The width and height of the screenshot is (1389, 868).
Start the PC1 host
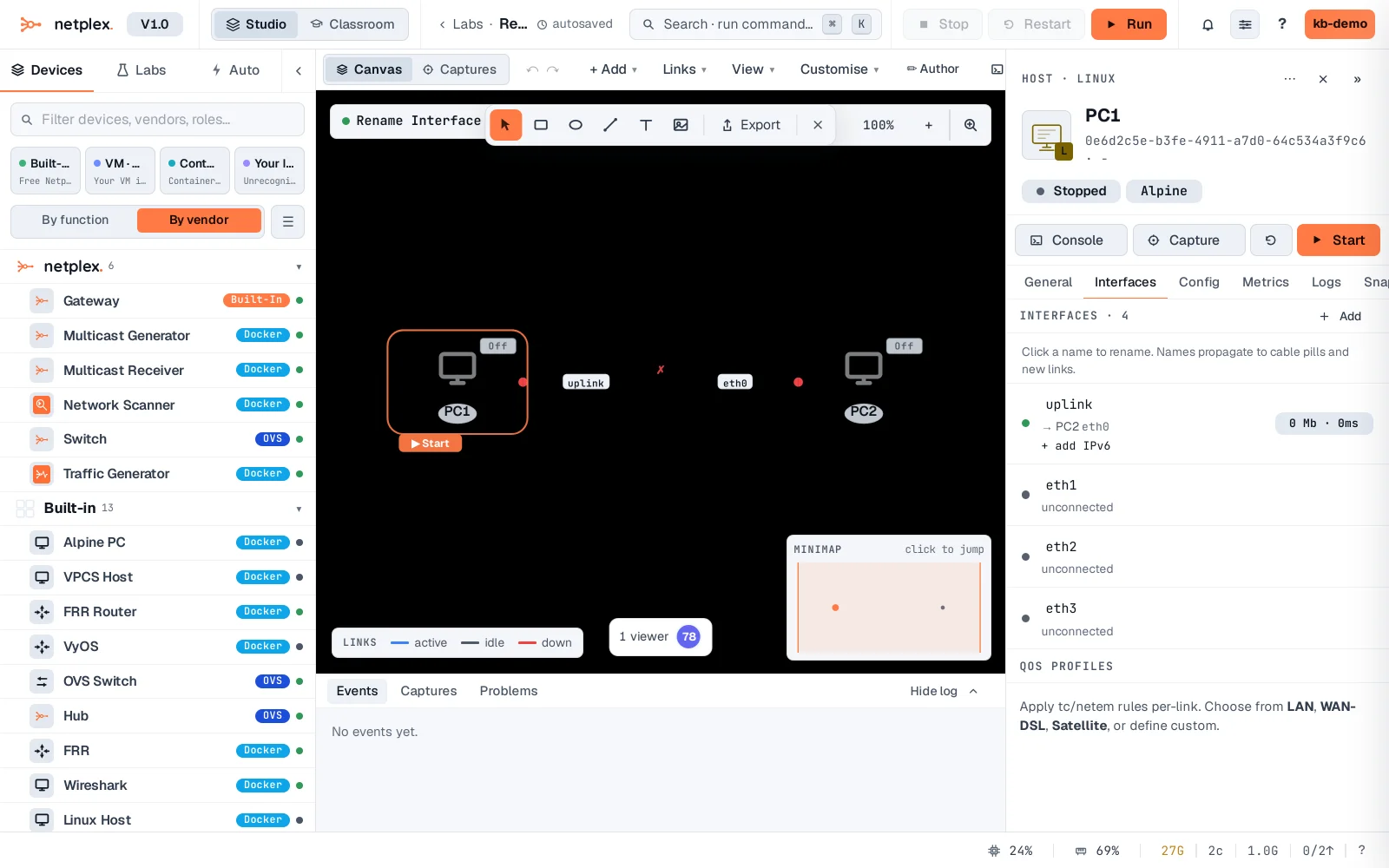pyautogui.click(x=1339, y=240)
